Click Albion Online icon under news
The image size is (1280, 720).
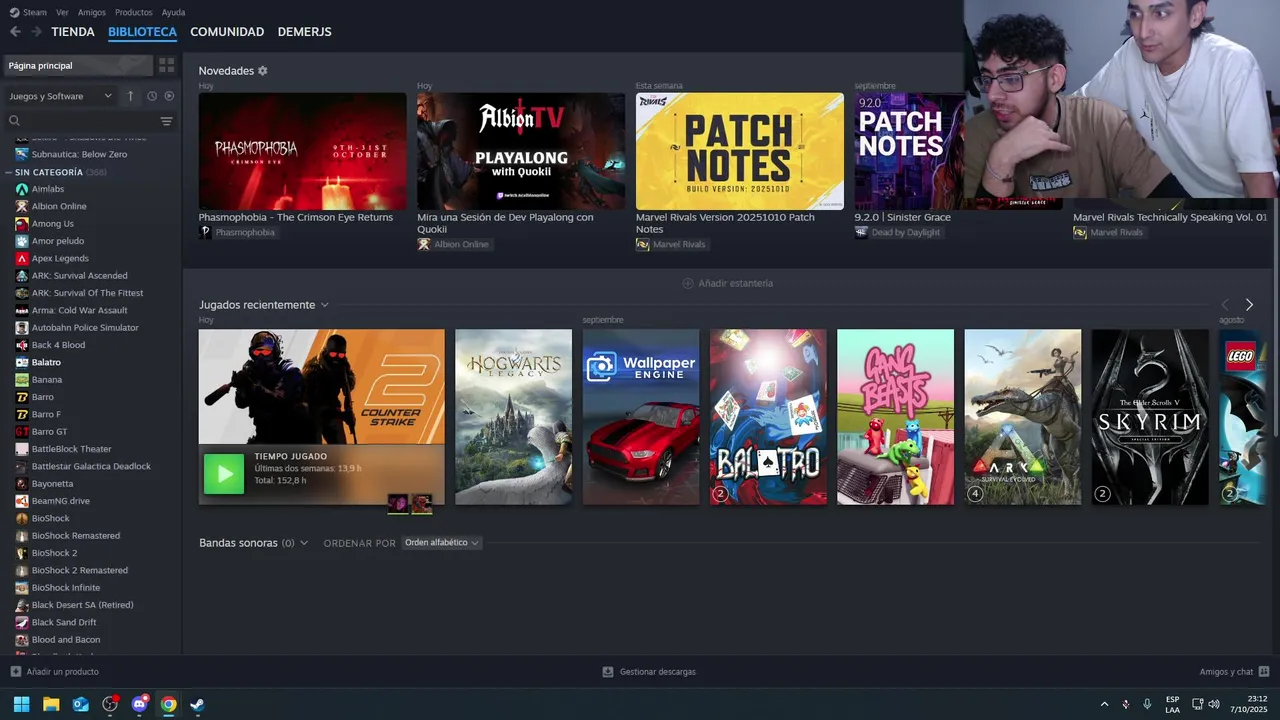424,244
